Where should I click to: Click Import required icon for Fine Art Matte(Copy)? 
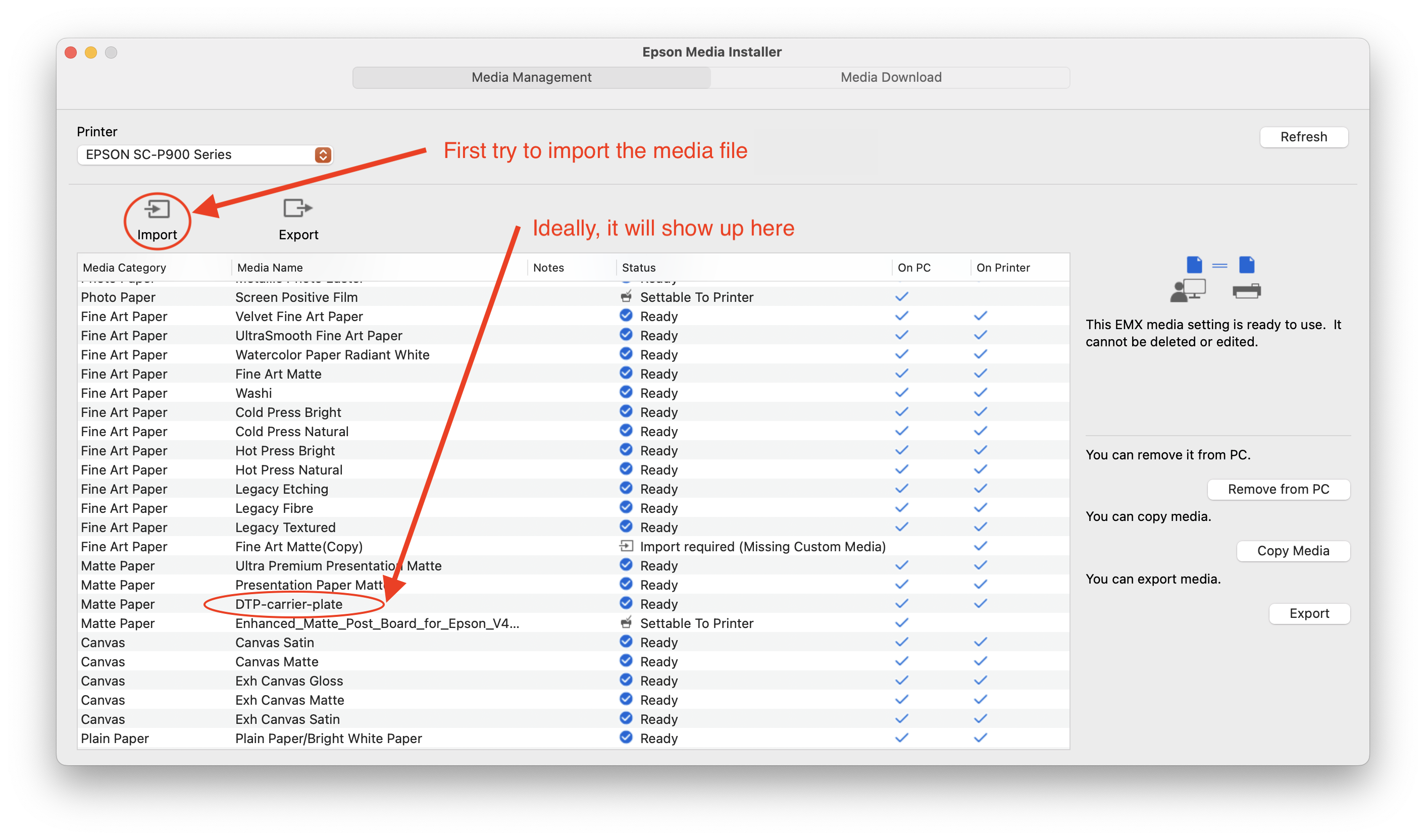(x=626, y=546)
